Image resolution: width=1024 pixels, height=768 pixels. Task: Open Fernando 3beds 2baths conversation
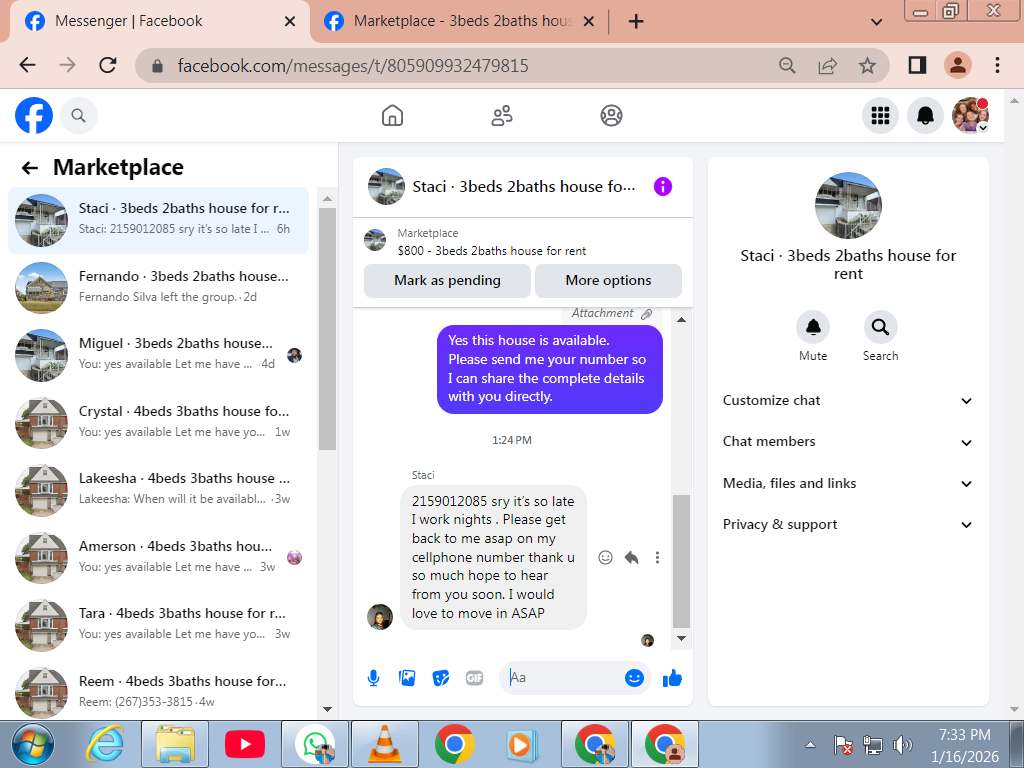(x=158, y=287)
